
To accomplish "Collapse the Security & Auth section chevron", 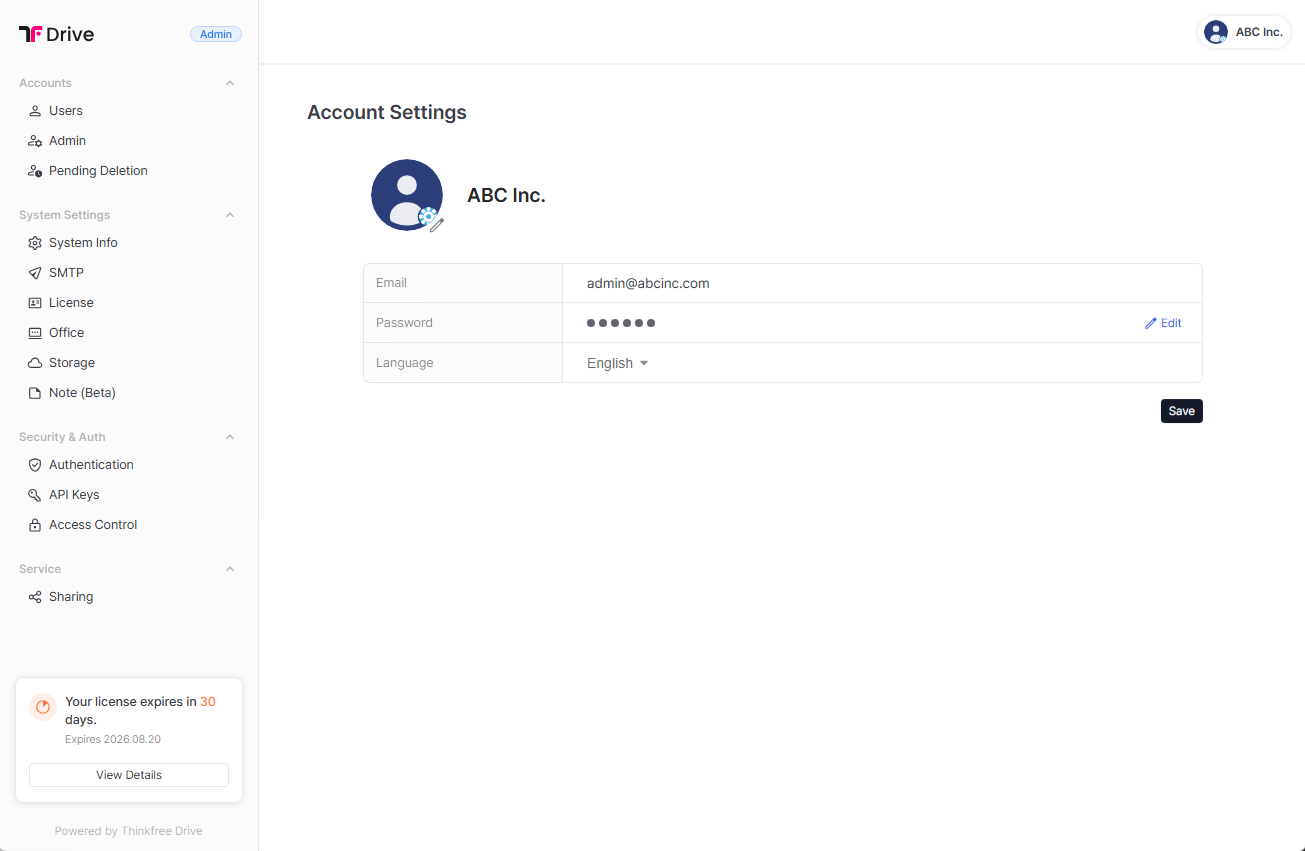I will pyautogui.click(x=230, y=437).
